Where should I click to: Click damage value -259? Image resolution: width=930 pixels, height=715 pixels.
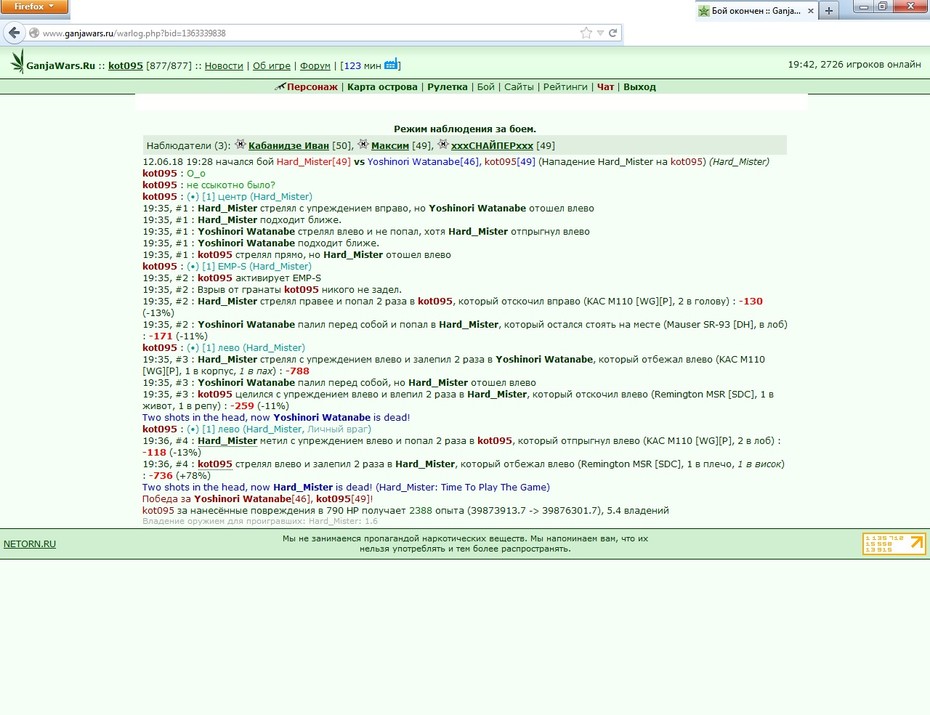coord(242,406)
